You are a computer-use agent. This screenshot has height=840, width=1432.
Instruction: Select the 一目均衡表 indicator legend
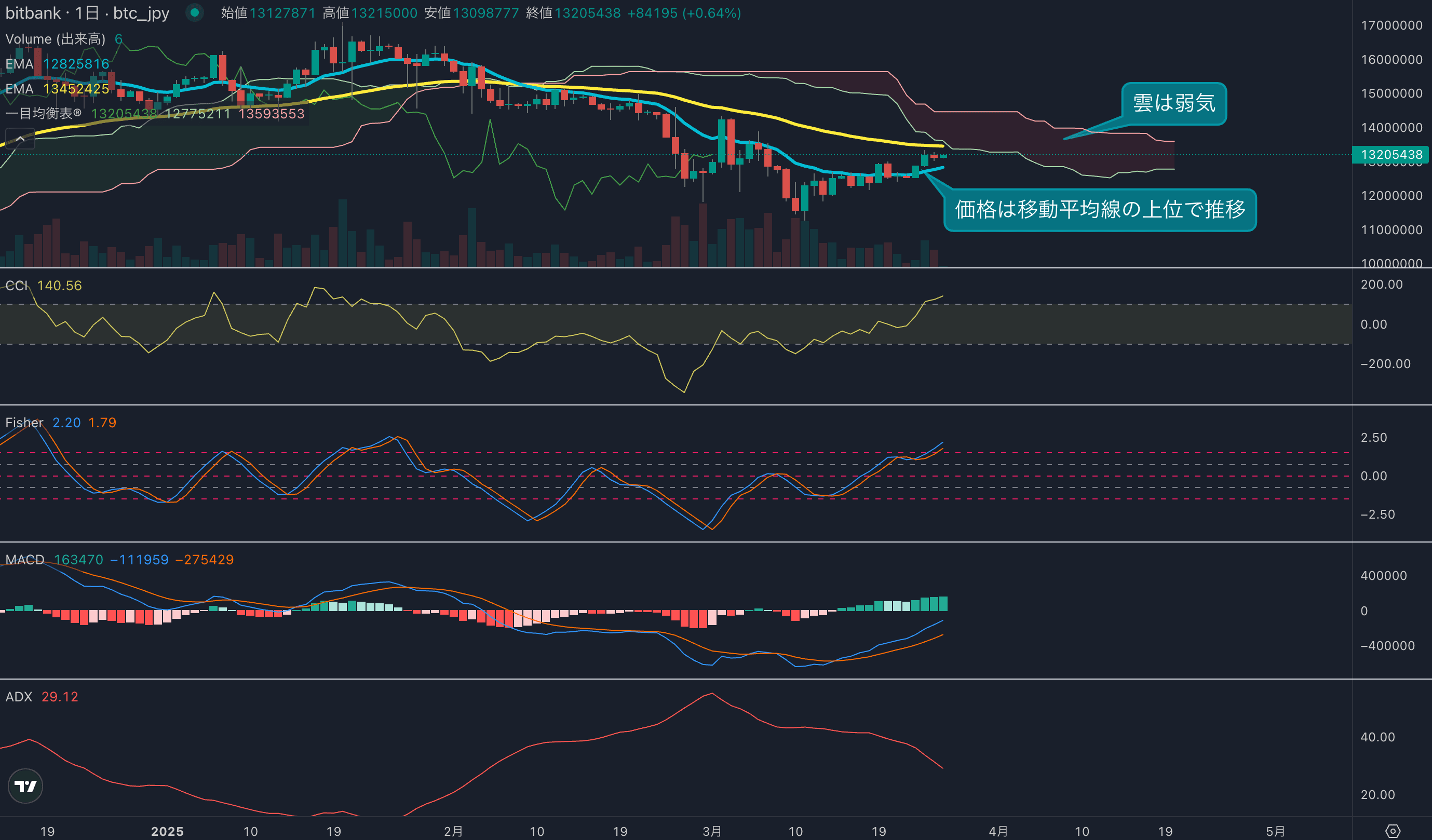43,114
